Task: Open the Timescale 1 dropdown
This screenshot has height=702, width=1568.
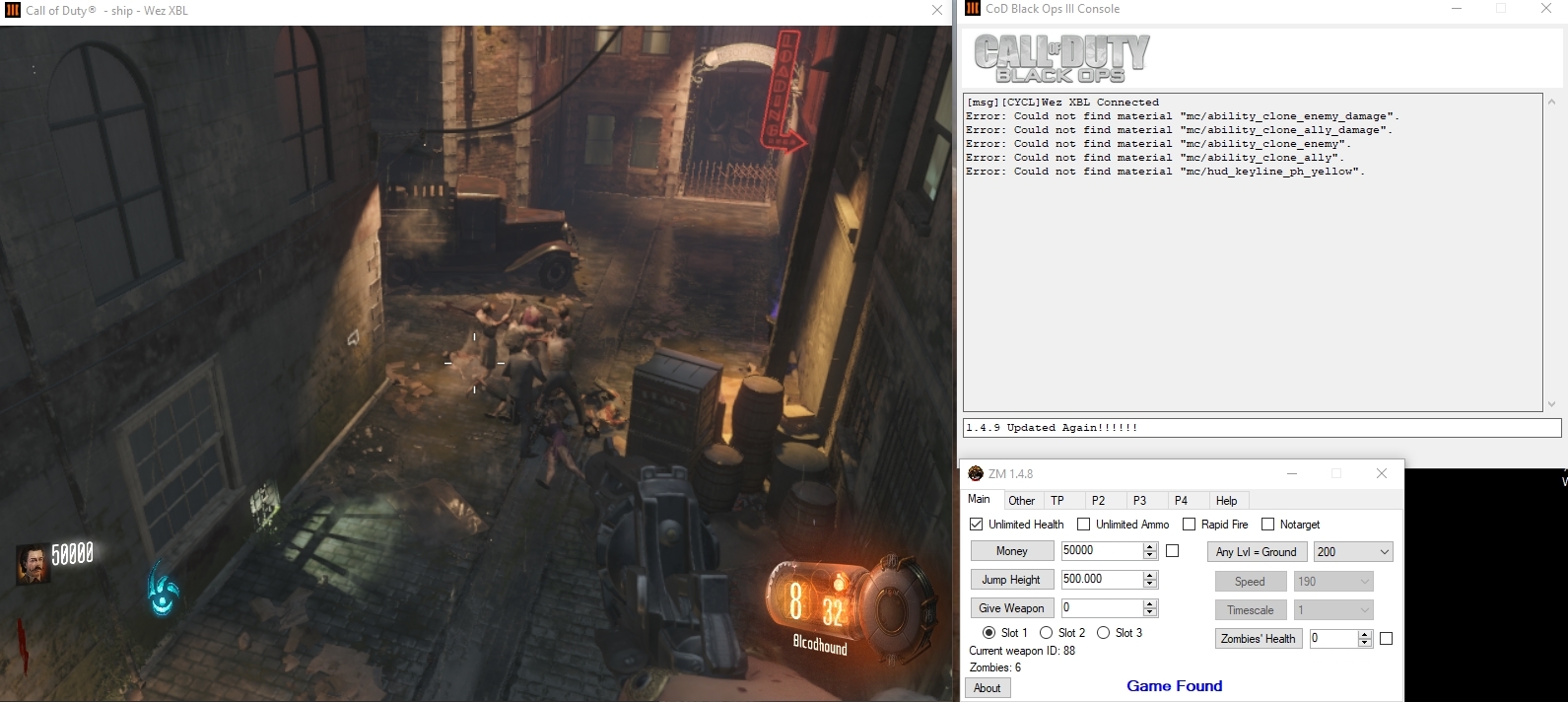Action: point(1333,610)
